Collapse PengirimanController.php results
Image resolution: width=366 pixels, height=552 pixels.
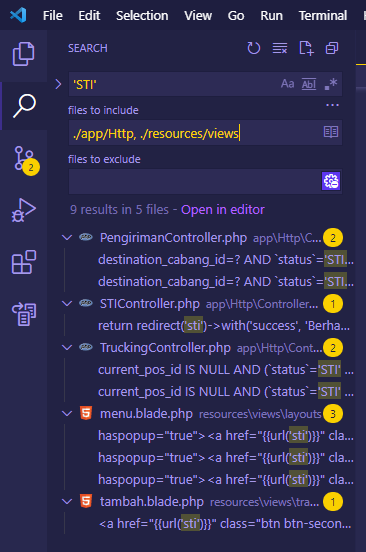point(67,238)
